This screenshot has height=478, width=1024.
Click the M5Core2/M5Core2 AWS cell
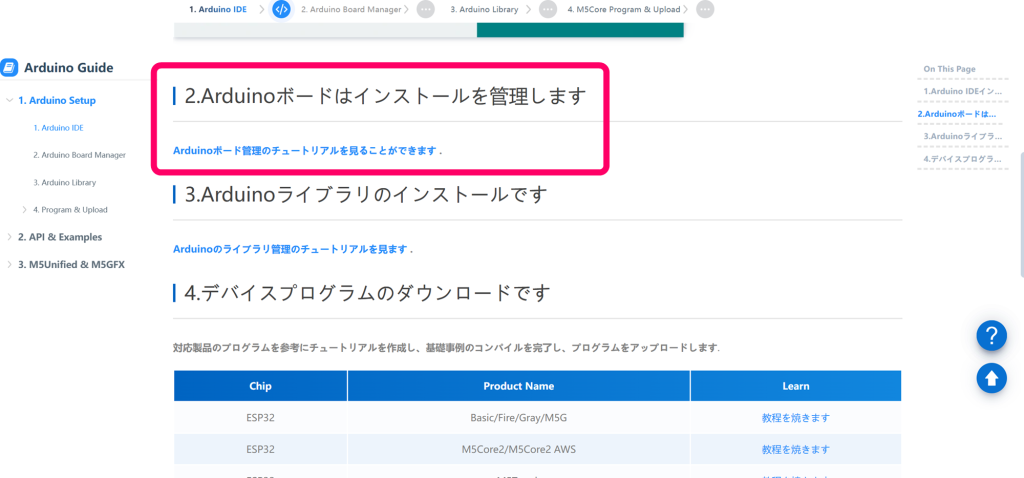tap(519, 449)
